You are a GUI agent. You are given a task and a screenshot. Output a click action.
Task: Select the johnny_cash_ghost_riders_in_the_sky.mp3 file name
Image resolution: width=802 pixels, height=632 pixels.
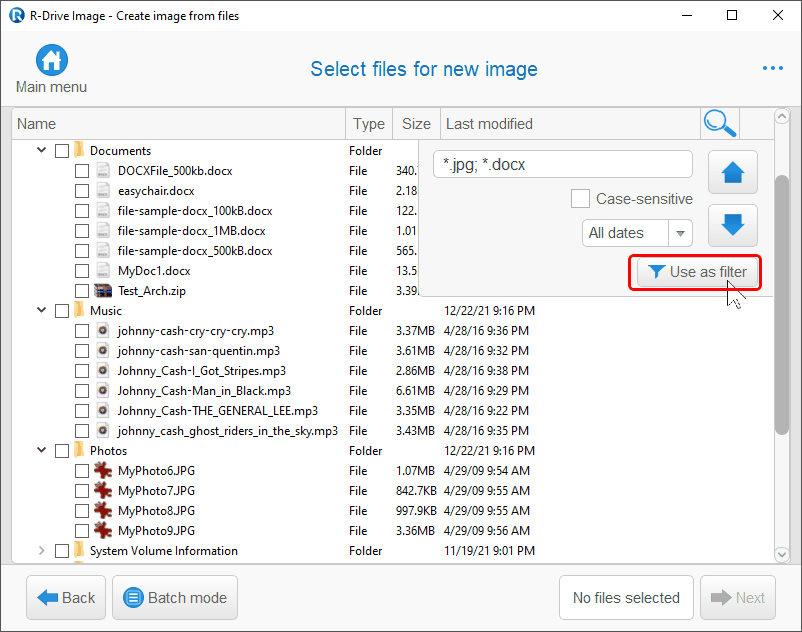coord(228,431)
